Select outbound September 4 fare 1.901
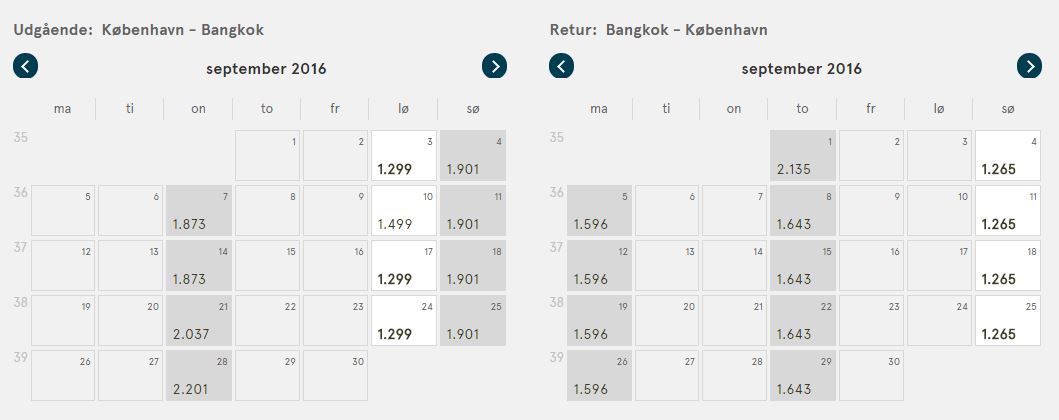This screenshot has height=420, width=1059. [472, 156]
